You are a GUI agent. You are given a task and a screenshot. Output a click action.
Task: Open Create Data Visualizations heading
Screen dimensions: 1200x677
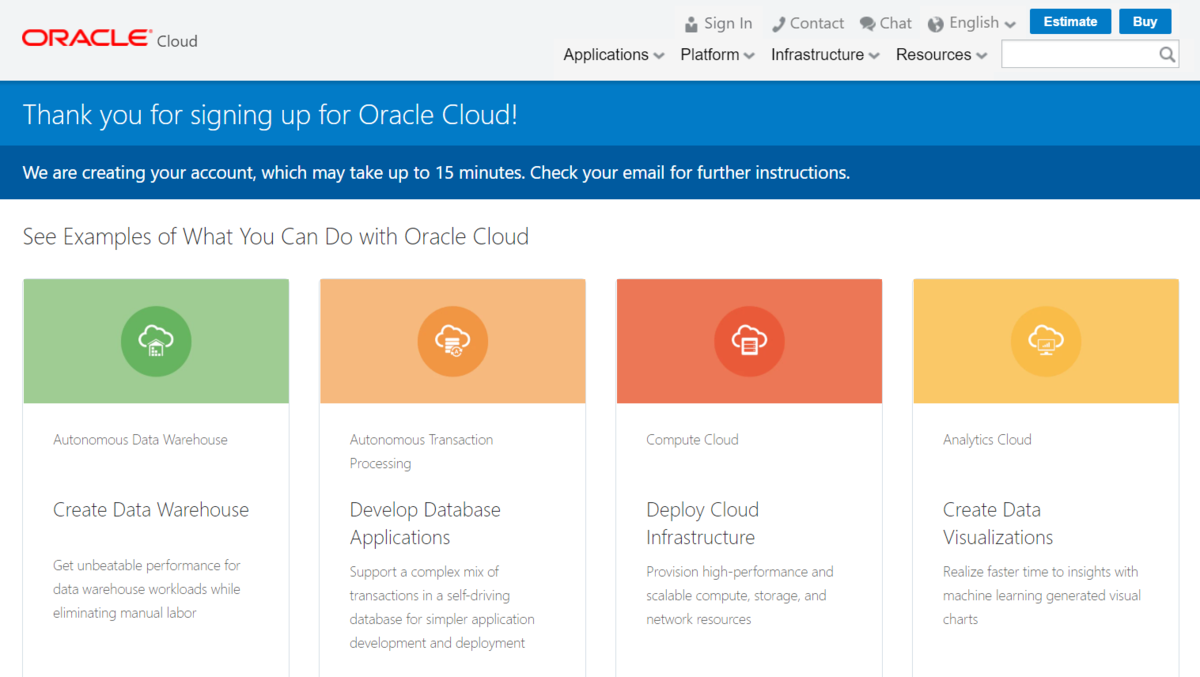point(998,523)
